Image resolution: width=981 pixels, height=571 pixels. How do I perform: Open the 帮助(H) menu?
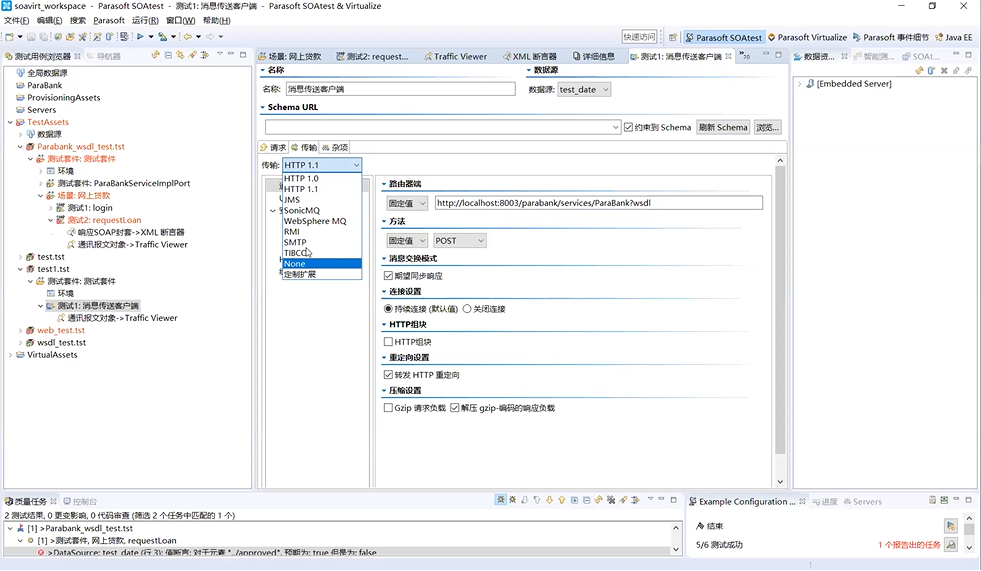coord(216,21)
